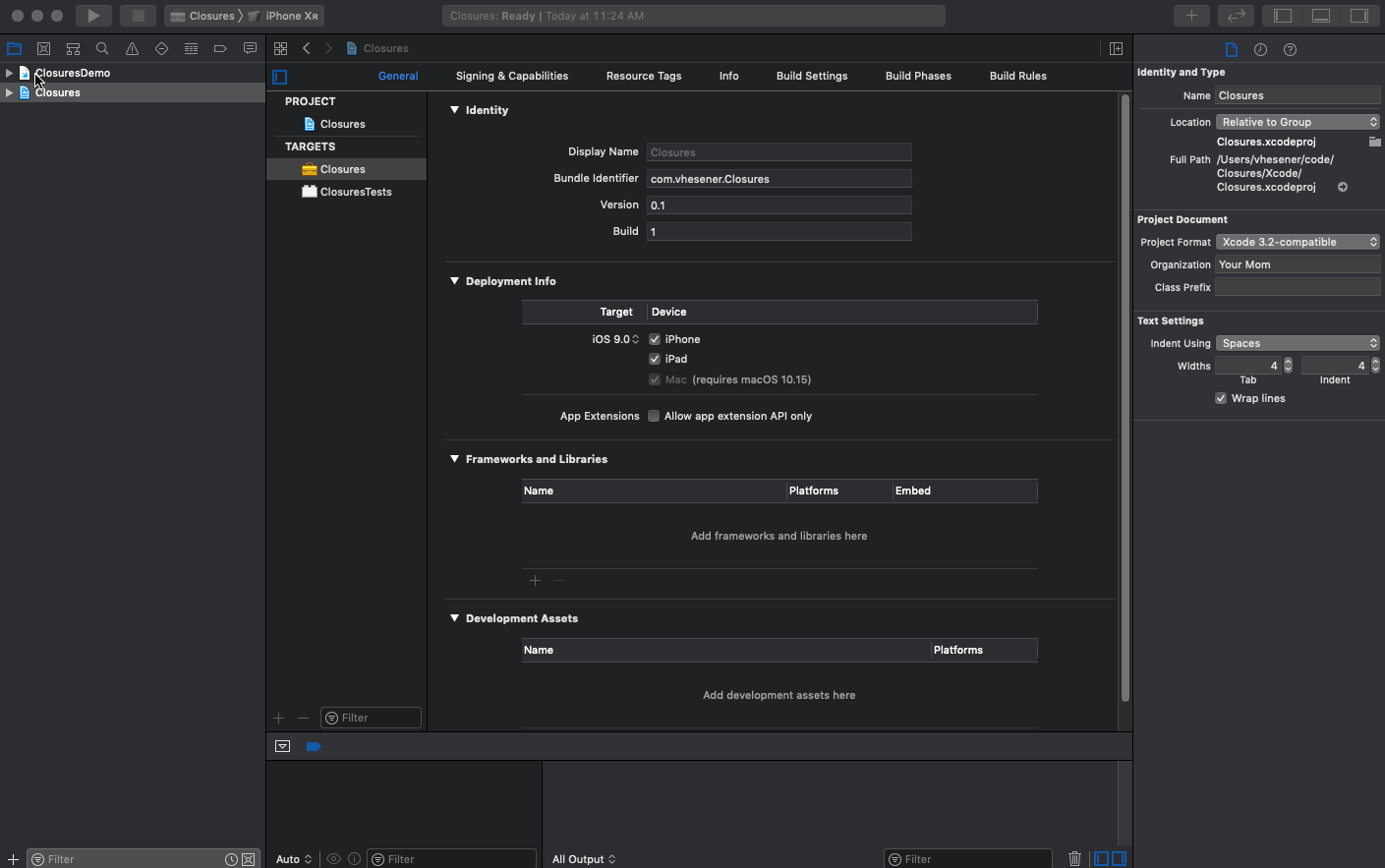Open the Library with plus button
Image resolution: width=1385 pixels, height=868 pixels.
tap(1191, 16)
